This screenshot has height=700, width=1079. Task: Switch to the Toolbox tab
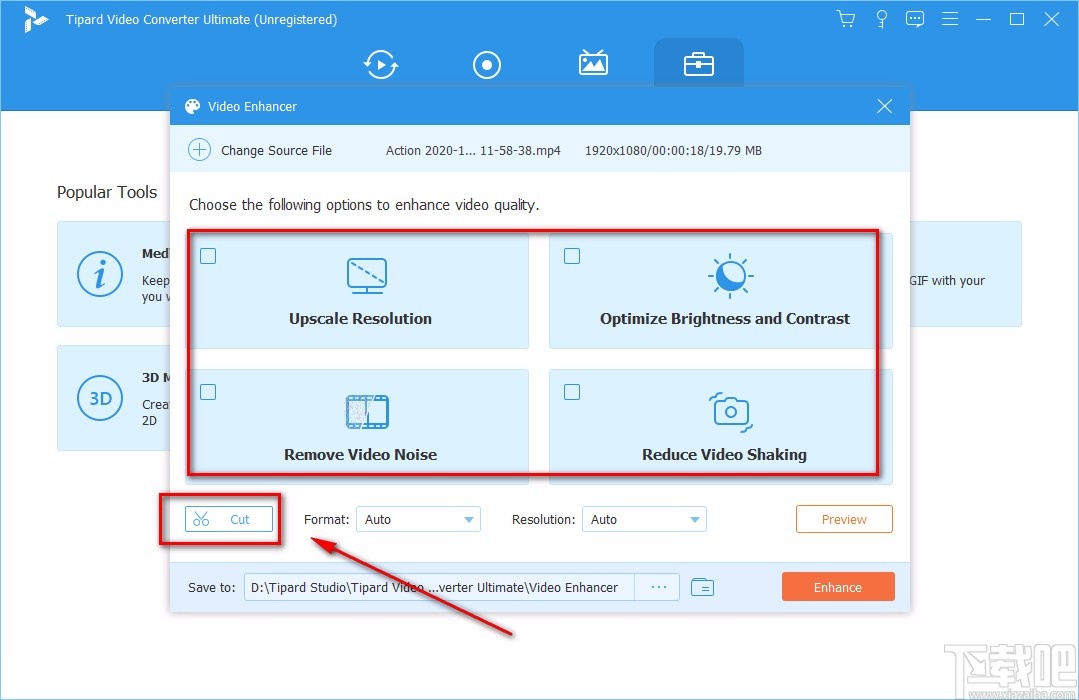pos(698,65)
